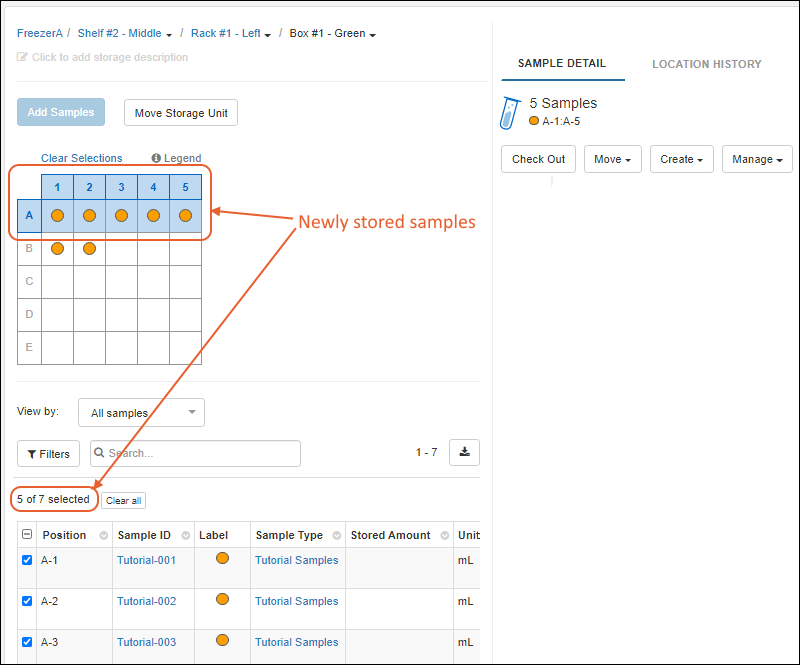Click the orange sample dot in cell B-1
800x665 pixels.
pyautogui.click(x=57, y=248)
